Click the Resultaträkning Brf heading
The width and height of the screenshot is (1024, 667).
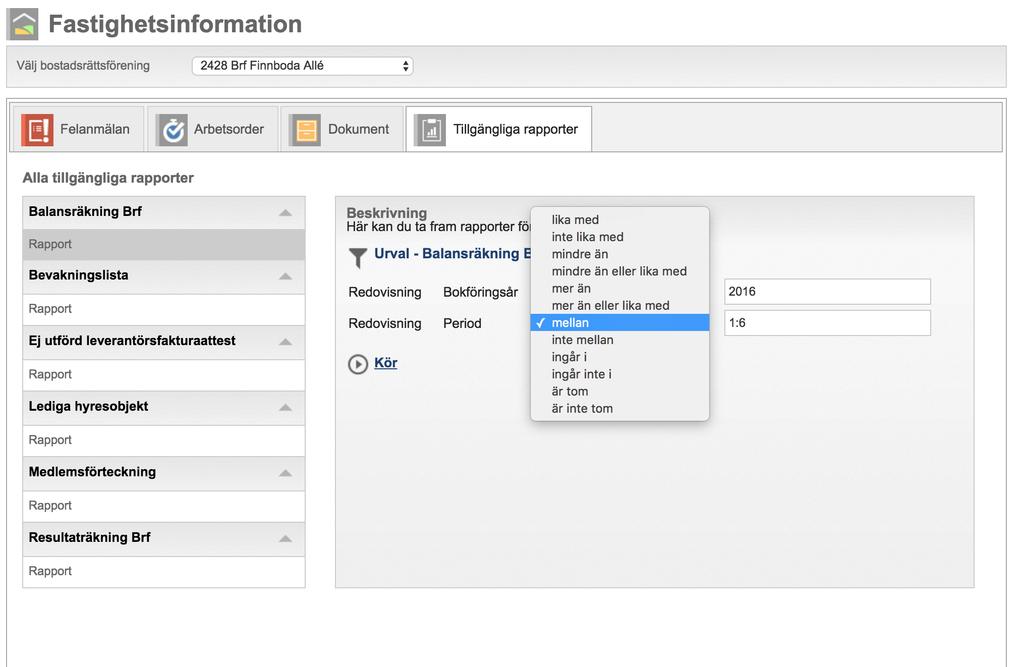tap(89, 538)
